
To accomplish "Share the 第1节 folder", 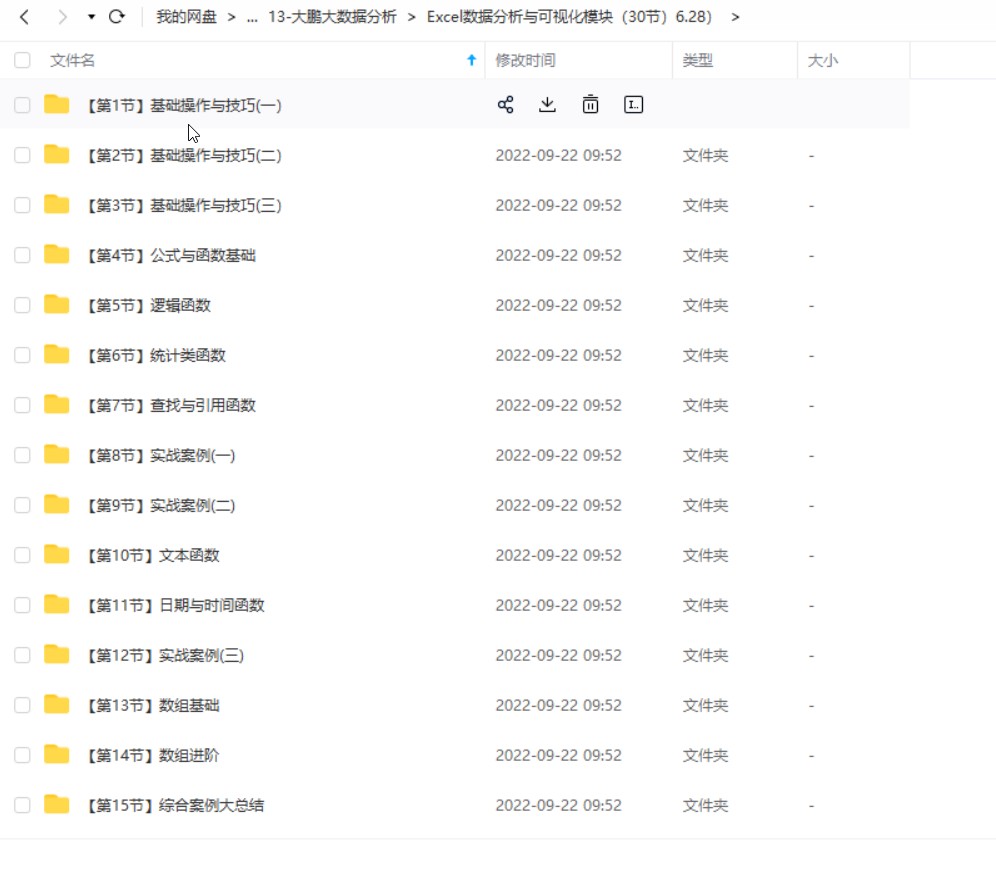I will [x=506, y=105].
